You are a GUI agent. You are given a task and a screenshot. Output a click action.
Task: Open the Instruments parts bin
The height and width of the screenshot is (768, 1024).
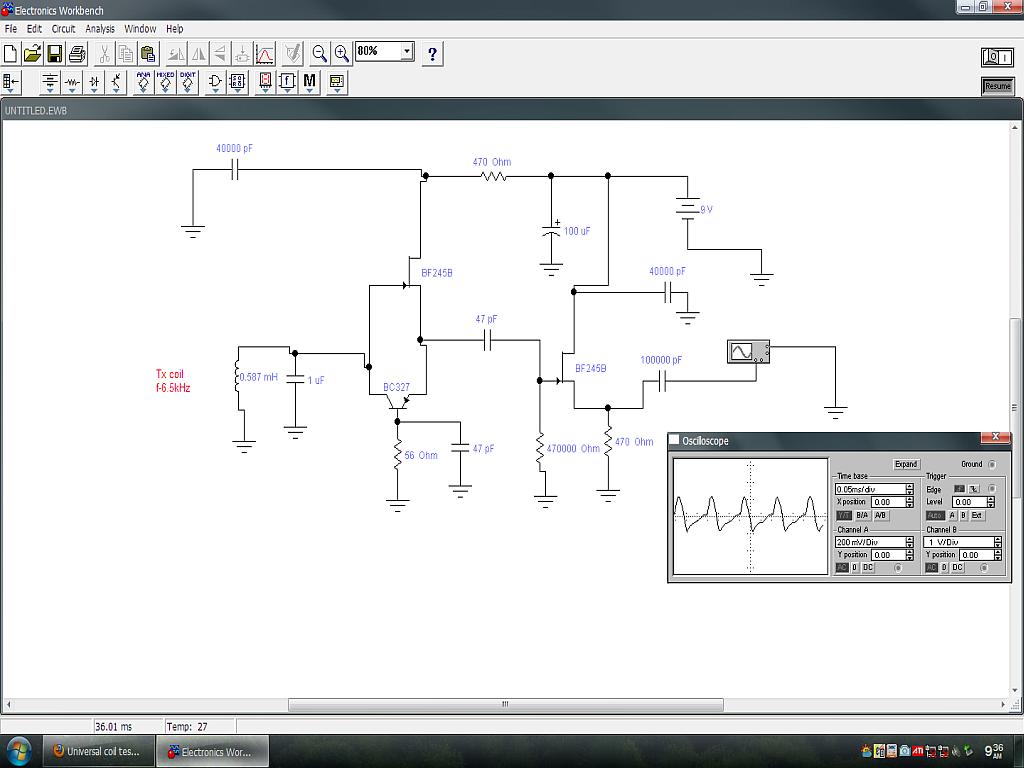tap(337, 82)
